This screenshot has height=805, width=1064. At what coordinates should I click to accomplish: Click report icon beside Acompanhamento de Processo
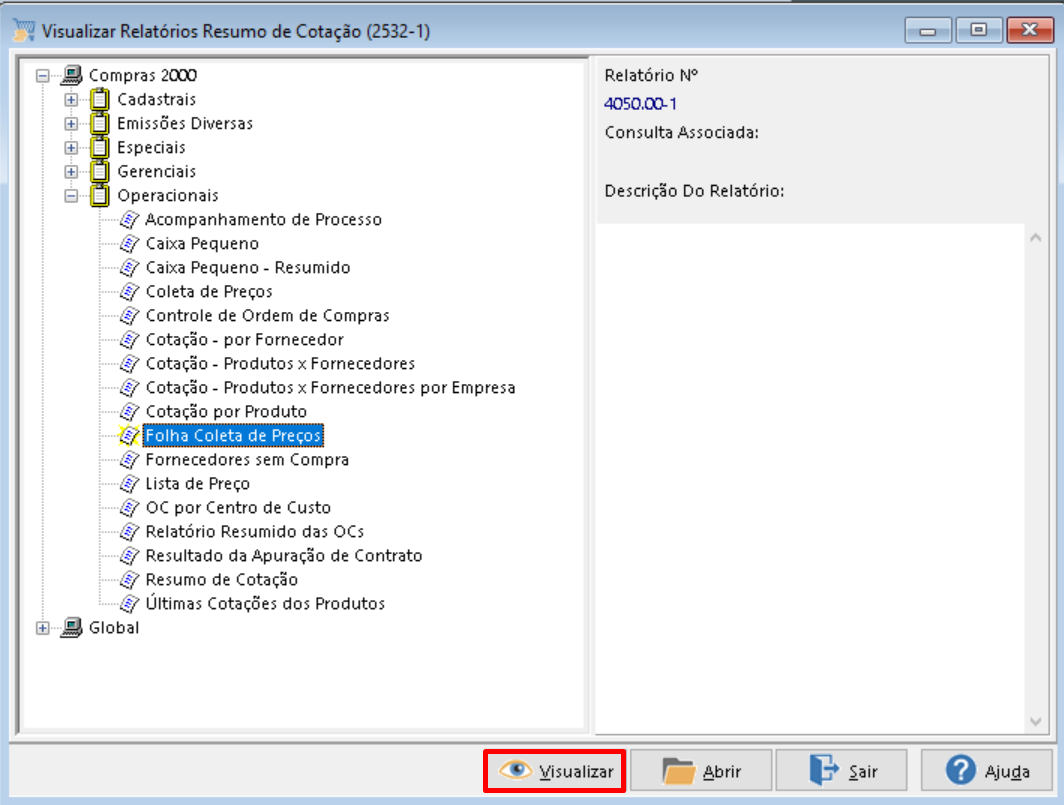(x=129, y=219)
